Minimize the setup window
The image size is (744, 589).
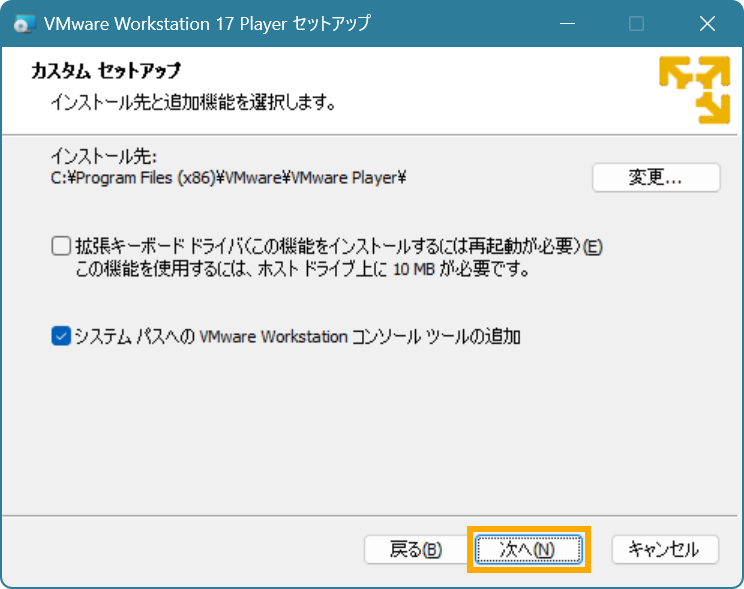[567, 24]
